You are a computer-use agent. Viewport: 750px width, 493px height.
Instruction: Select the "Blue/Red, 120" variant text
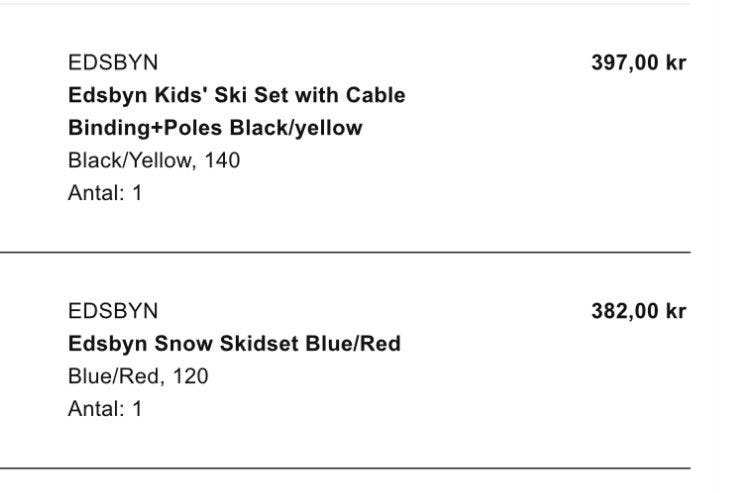138,377
